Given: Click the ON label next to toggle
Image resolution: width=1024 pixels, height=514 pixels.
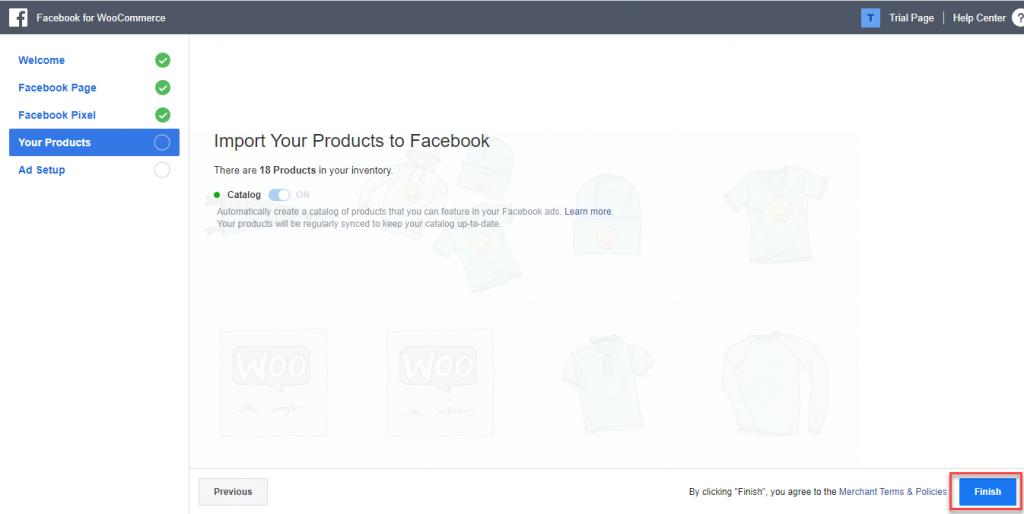Looking at the screenshot, I should [x=302, y=195].
